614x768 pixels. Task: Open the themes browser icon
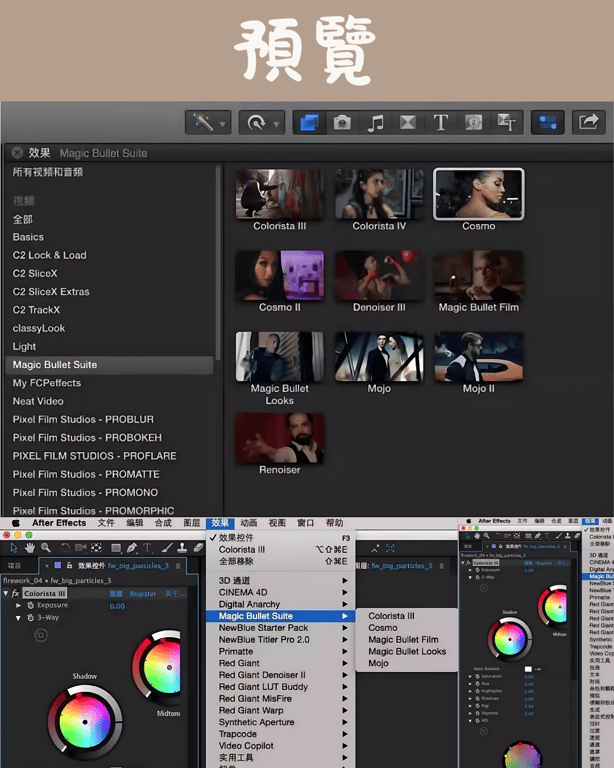click(506, 122)
